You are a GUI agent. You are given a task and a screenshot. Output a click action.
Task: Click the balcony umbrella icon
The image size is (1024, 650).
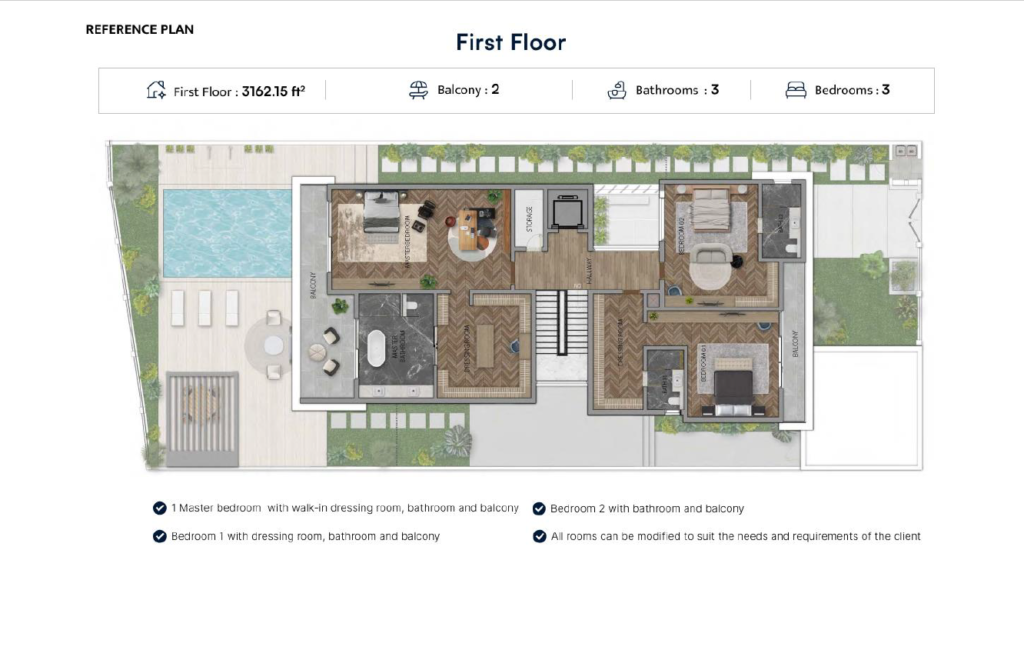pyautogui.click(x=419, y=90)
